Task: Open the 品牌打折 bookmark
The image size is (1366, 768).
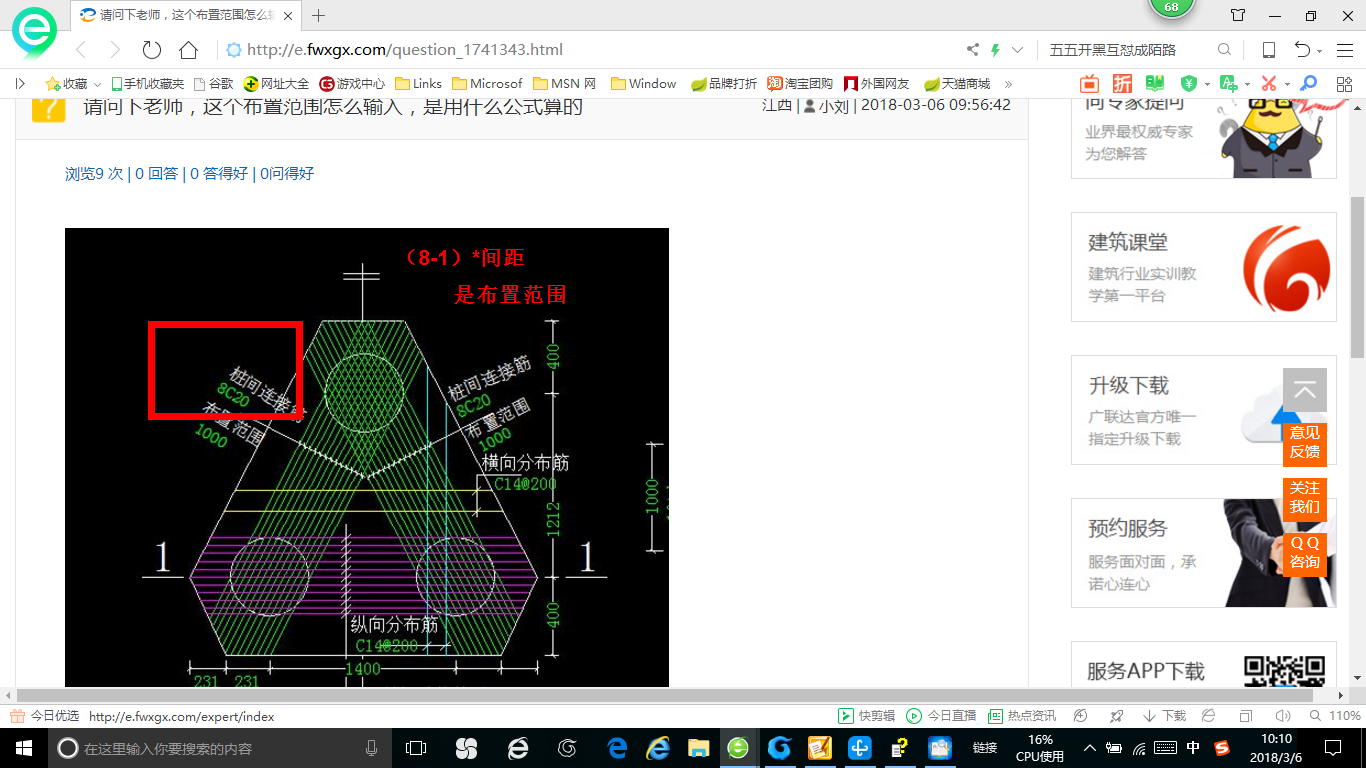Action: tap(724, 84)
